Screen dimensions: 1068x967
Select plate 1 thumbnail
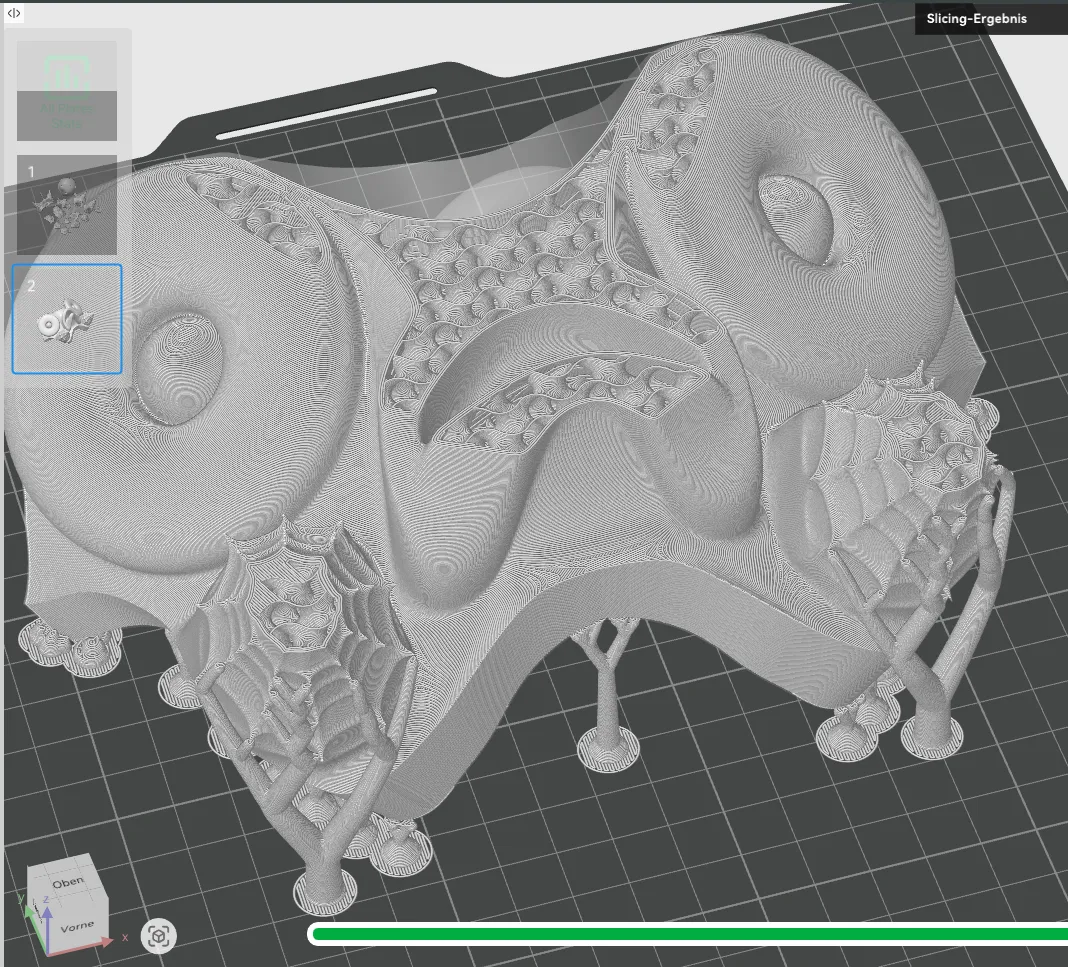pyautogui.click(x=67, y=205)
